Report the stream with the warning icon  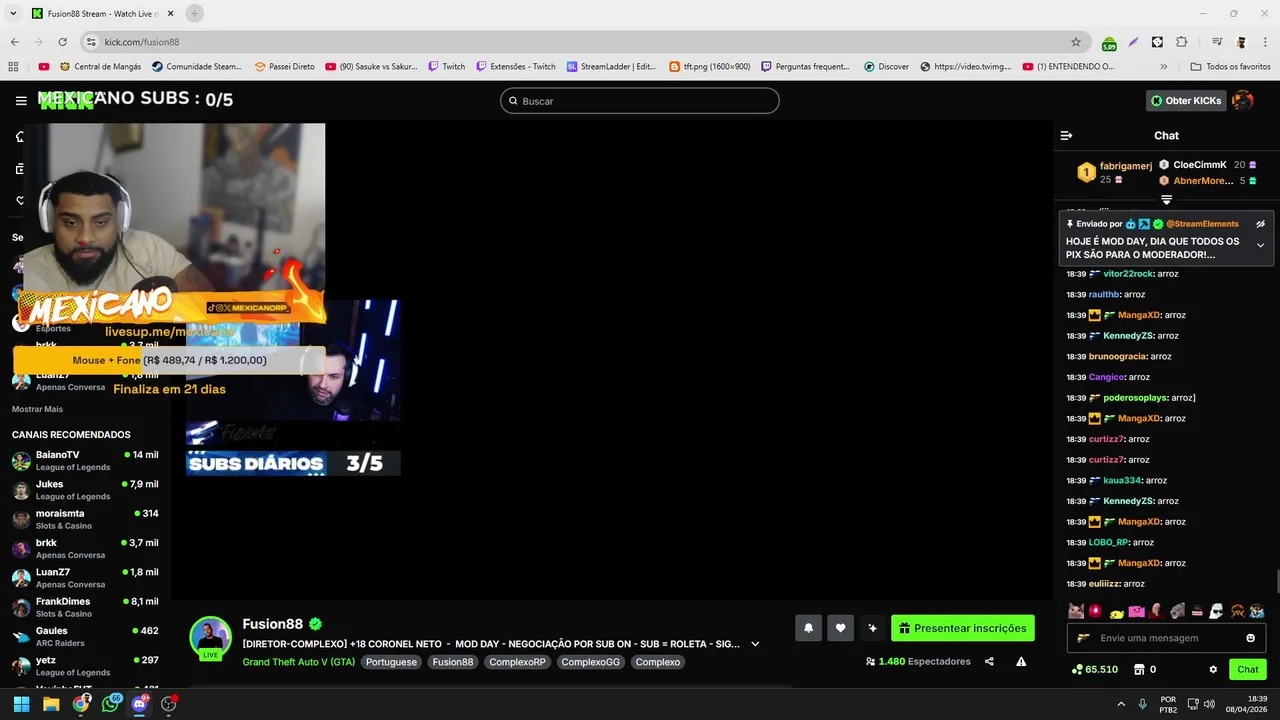click(1021, 661)
